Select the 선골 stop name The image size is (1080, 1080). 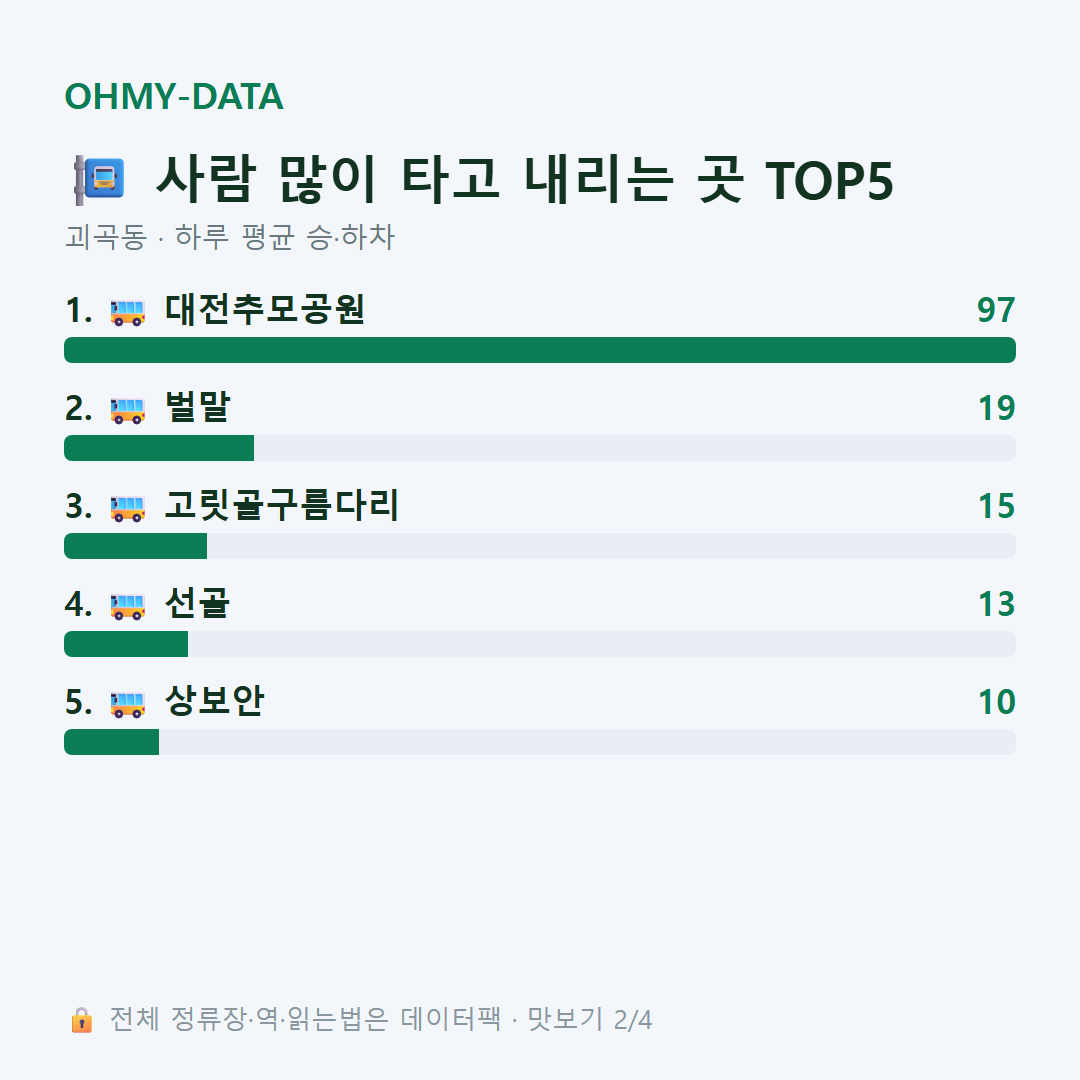197,603
